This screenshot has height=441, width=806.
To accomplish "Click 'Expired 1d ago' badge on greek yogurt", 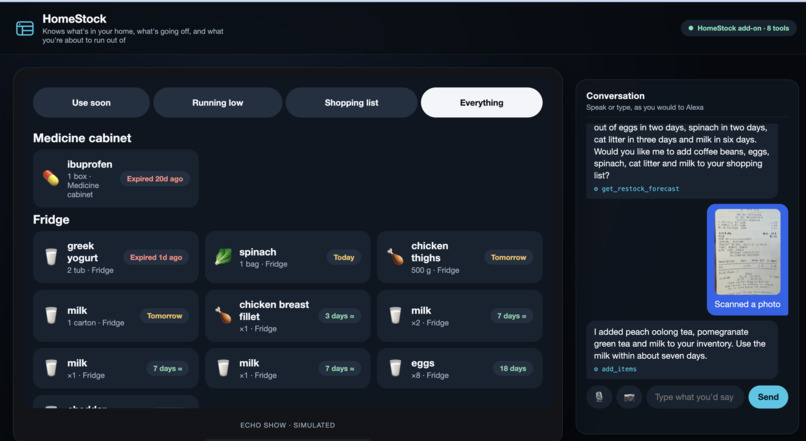I will coord(156,257).
